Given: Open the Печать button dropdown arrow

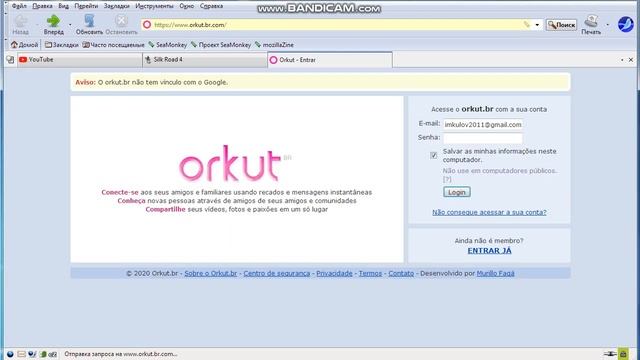Looking at the screenshot, I should tap(607, 25).
